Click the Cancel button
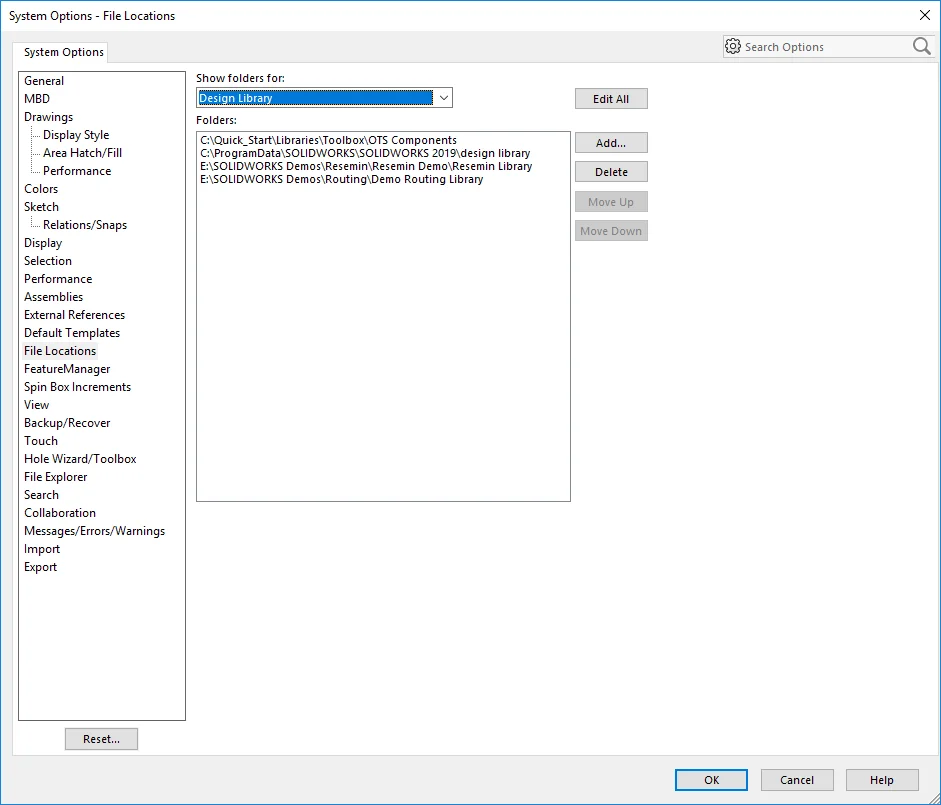The width and height of the screenshot is (941, 805). click(797, 780)
